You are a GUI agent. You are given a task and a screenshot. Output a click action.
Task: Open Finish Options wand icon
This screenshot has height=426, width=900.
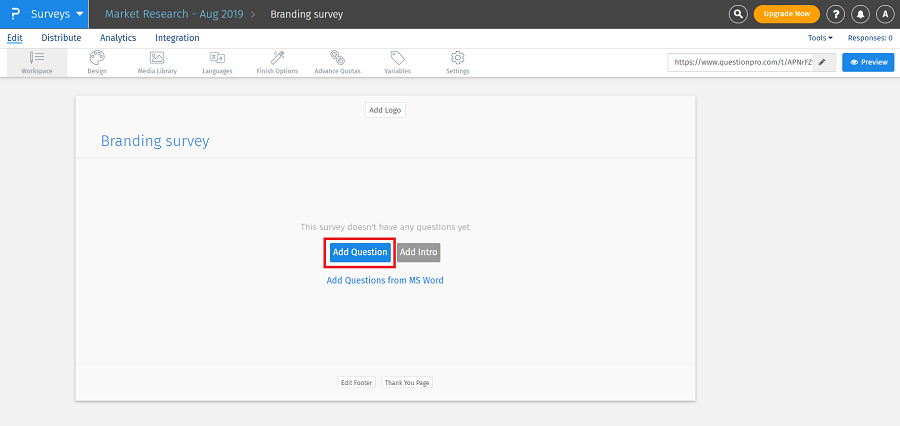coord(277,58)
